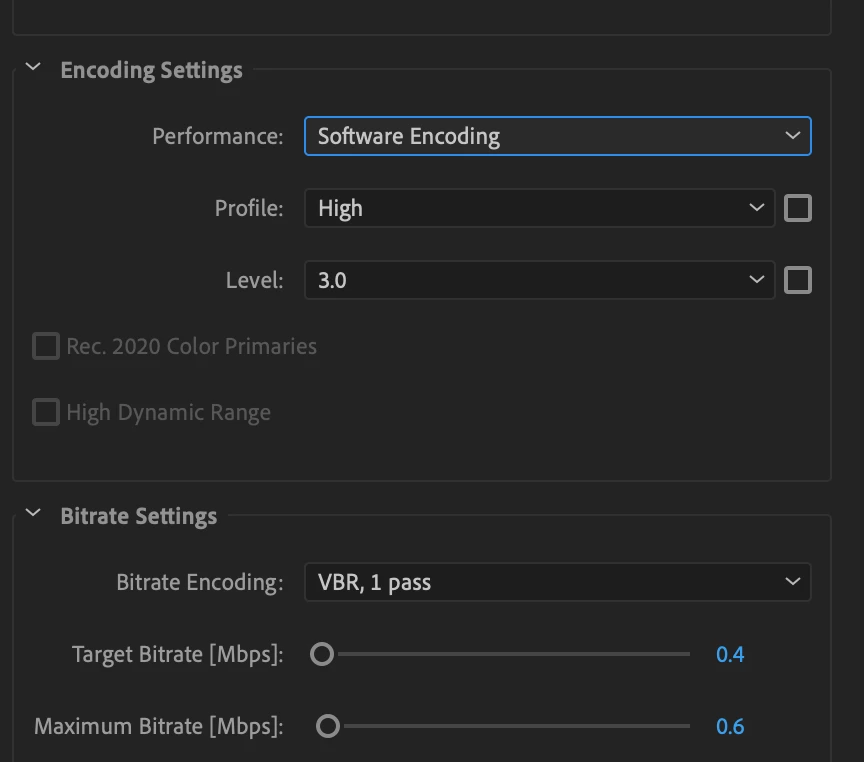Enable Rec. 2020 Color Primaries checkbox

(46, 346)
